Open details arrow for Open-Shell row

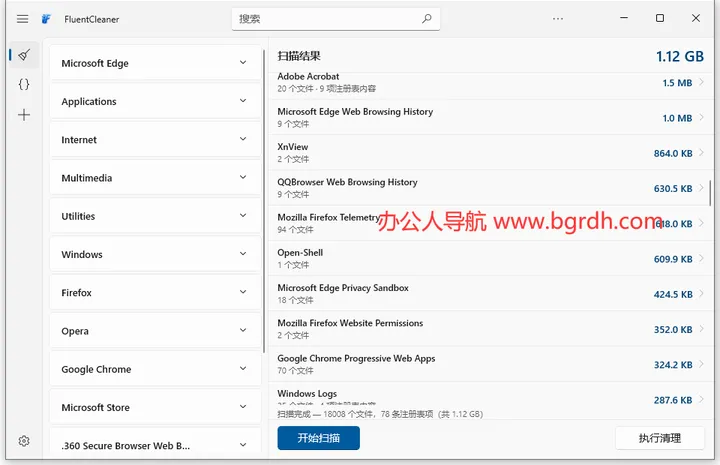pyautogui.click(x=701, y=258)
